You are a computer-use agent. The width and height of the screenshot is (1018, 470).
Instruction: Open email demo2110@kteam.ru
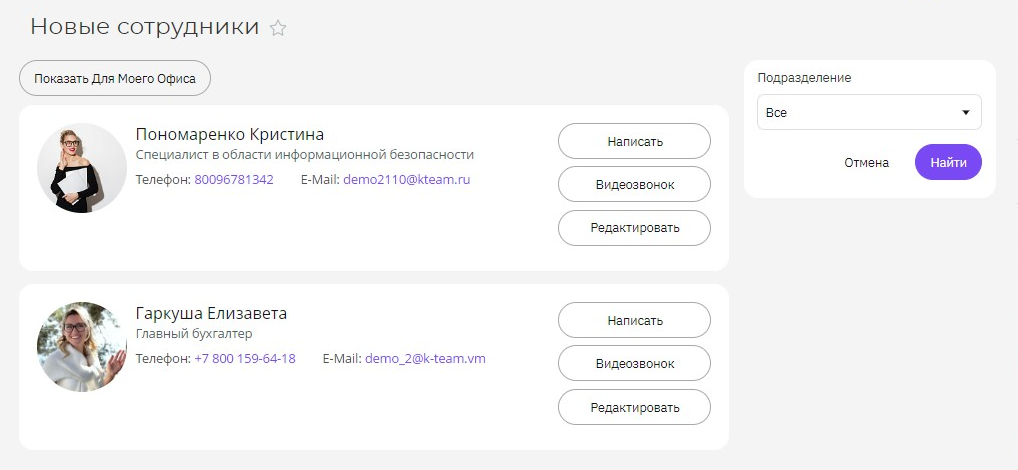pos(406,180)
